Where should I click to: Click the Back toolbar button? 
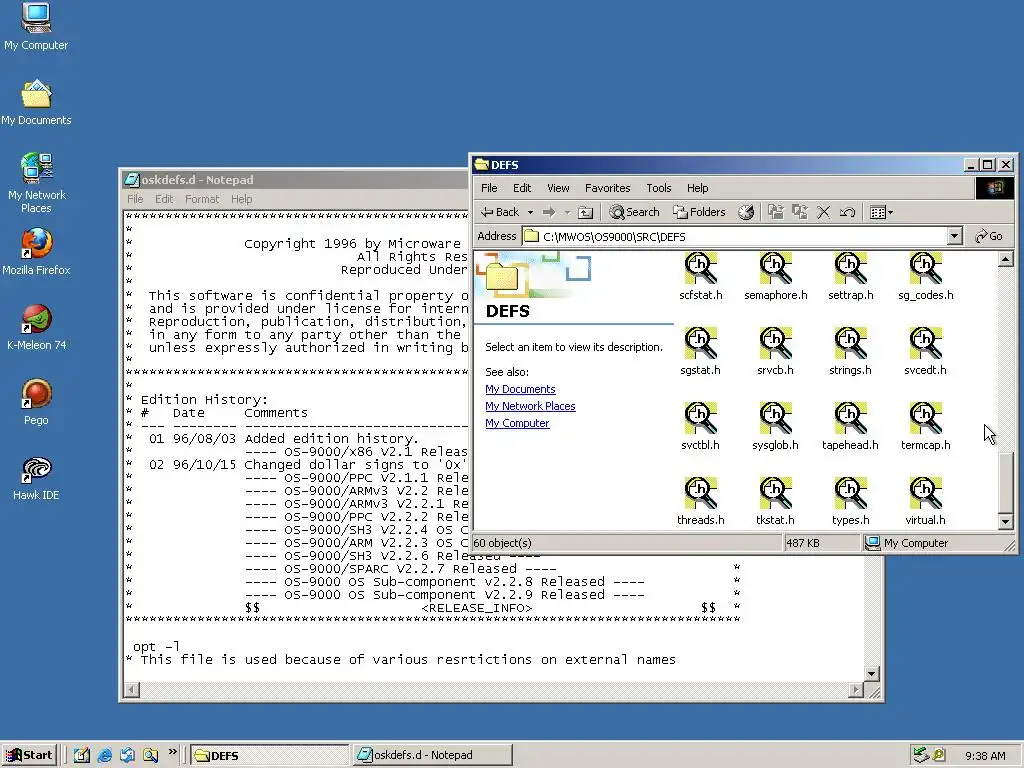tap(500, 212)
